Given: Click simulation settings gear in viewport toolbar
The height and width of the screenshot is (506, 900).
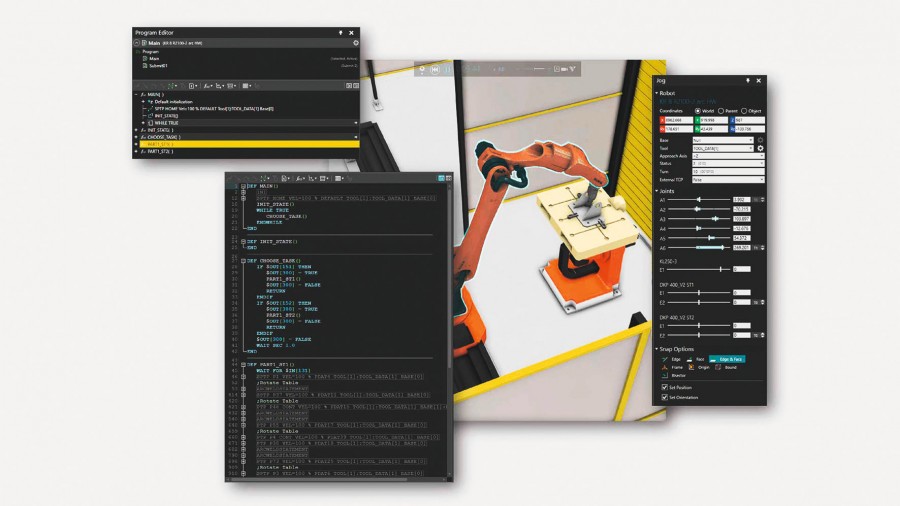Looking at the screenshot, I should coord(422,69).
